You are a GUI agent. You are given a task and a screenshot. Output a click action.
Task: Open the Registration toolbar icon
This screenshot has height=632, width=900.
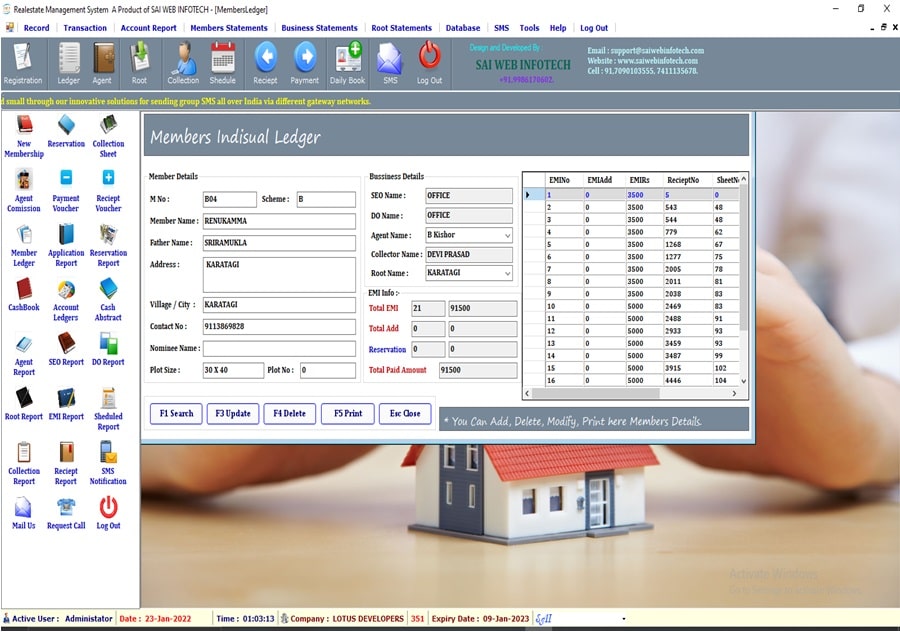click(22, 62)
